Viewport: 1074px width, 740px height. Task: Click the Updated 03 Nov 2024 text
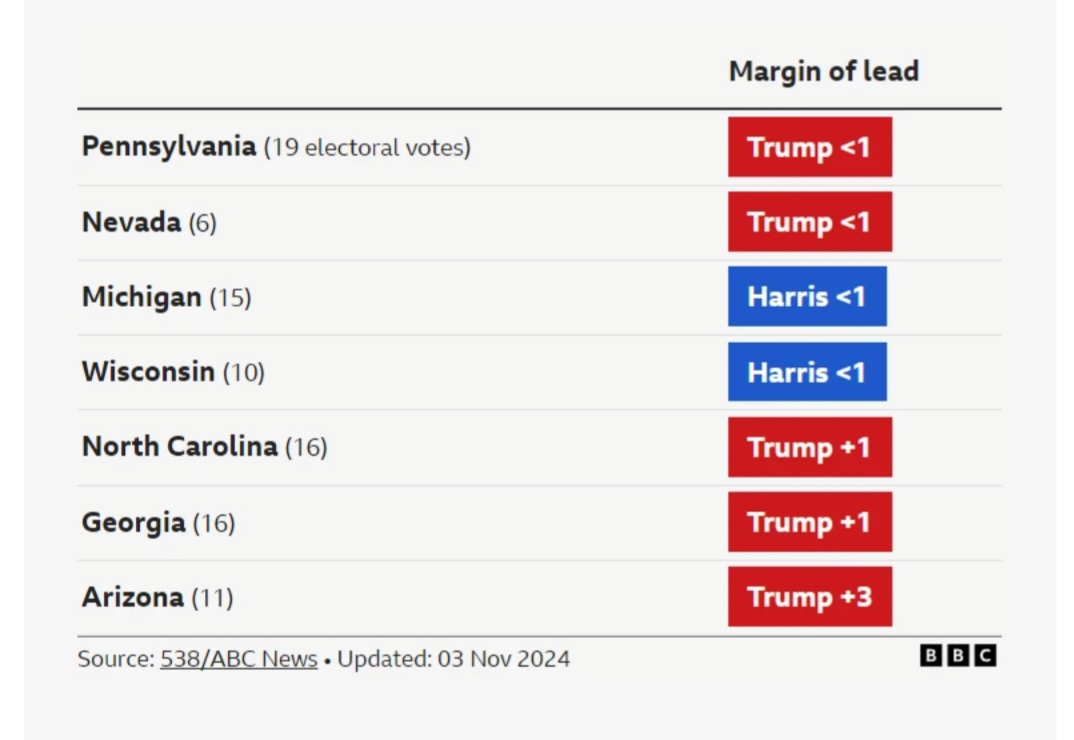(453, 658)
